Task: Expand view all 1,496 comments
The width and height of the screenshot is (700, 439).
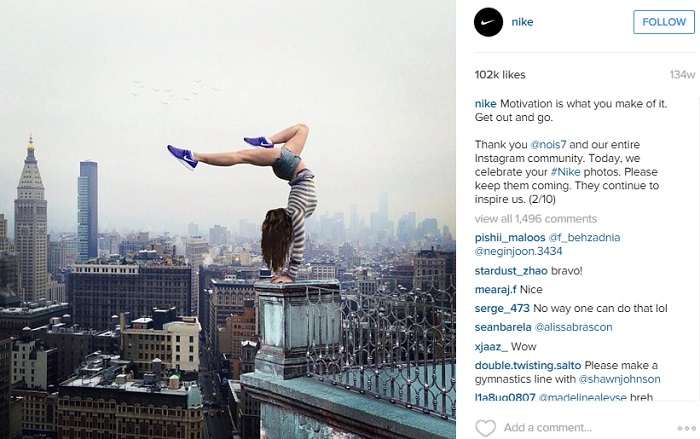Action: click(x=536, y=219)
